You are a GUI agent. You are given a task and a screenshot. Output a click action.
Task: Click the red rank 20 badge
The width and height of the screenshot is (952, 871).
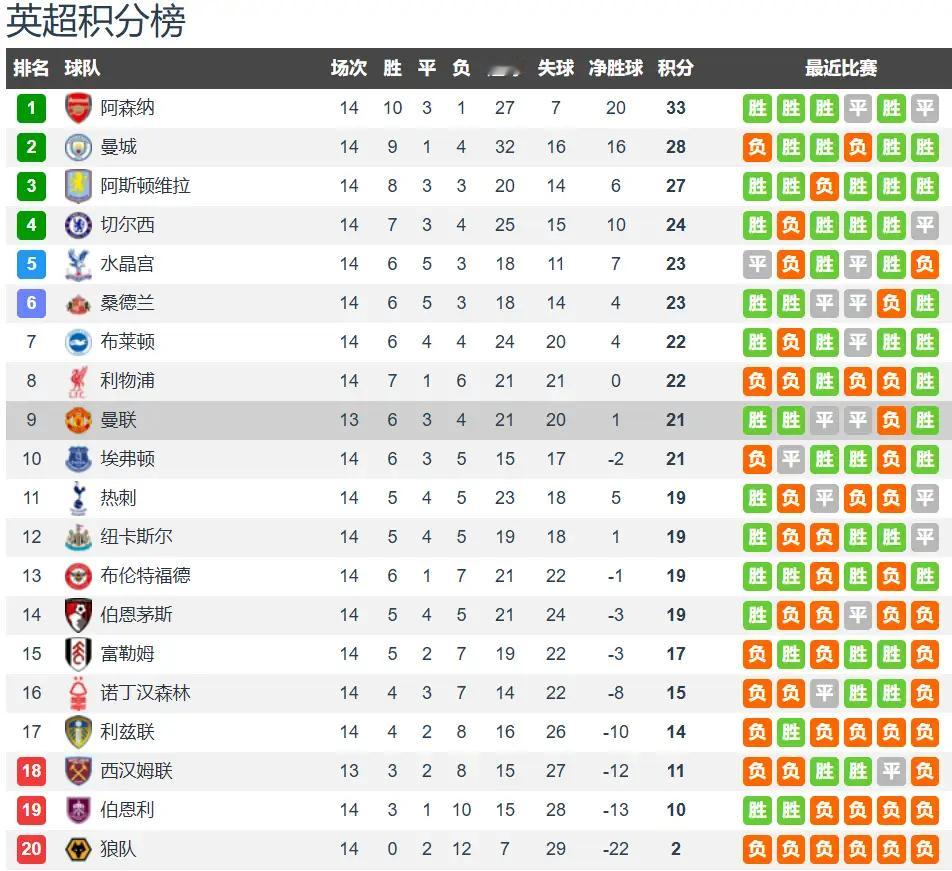(x=32, y=849)
